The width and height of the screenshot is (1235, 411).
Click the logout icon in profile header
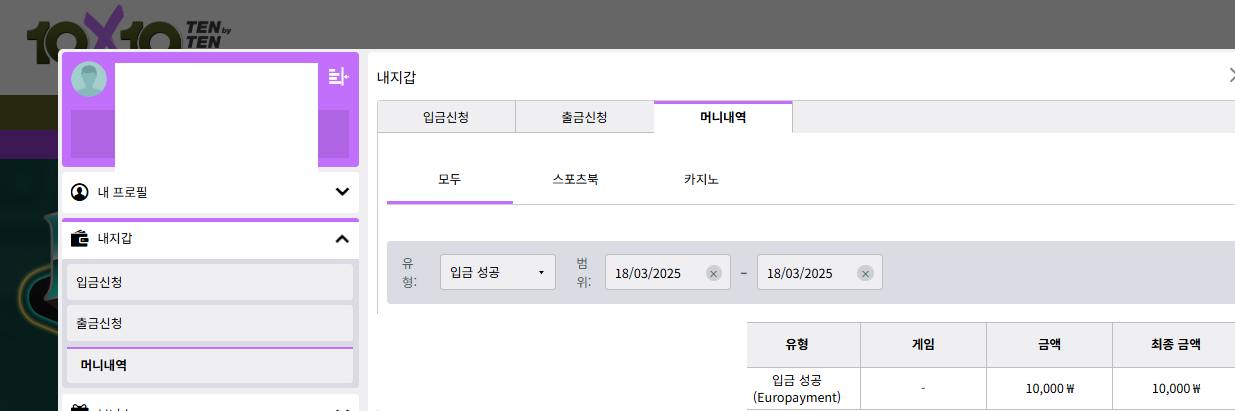coord(338,76)
